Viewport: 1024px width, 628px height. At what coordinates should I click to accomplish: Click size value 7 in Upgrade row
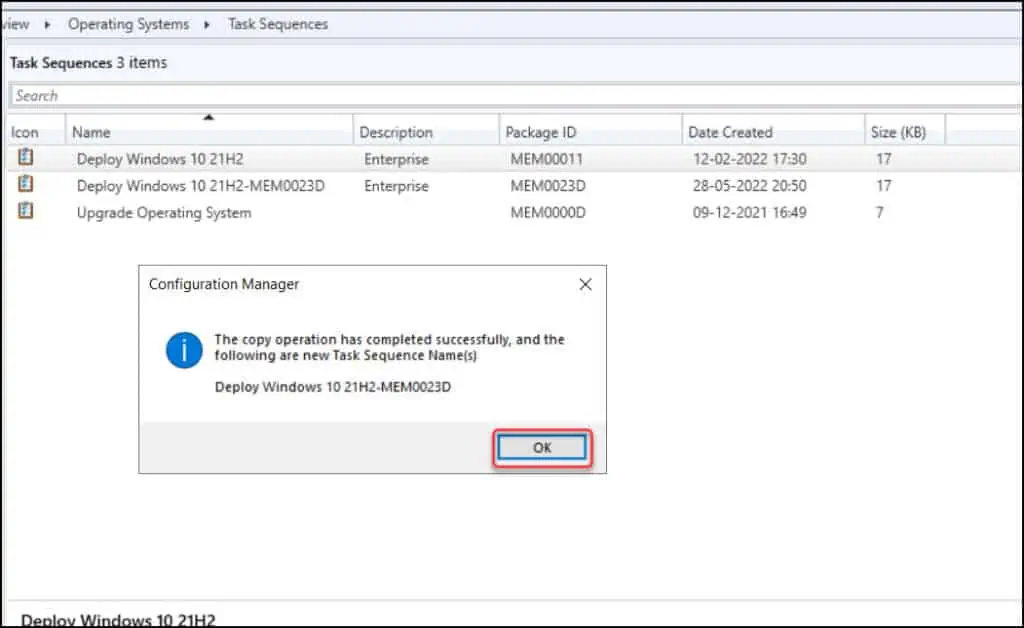pyautogui.click(x=880, y=213)
